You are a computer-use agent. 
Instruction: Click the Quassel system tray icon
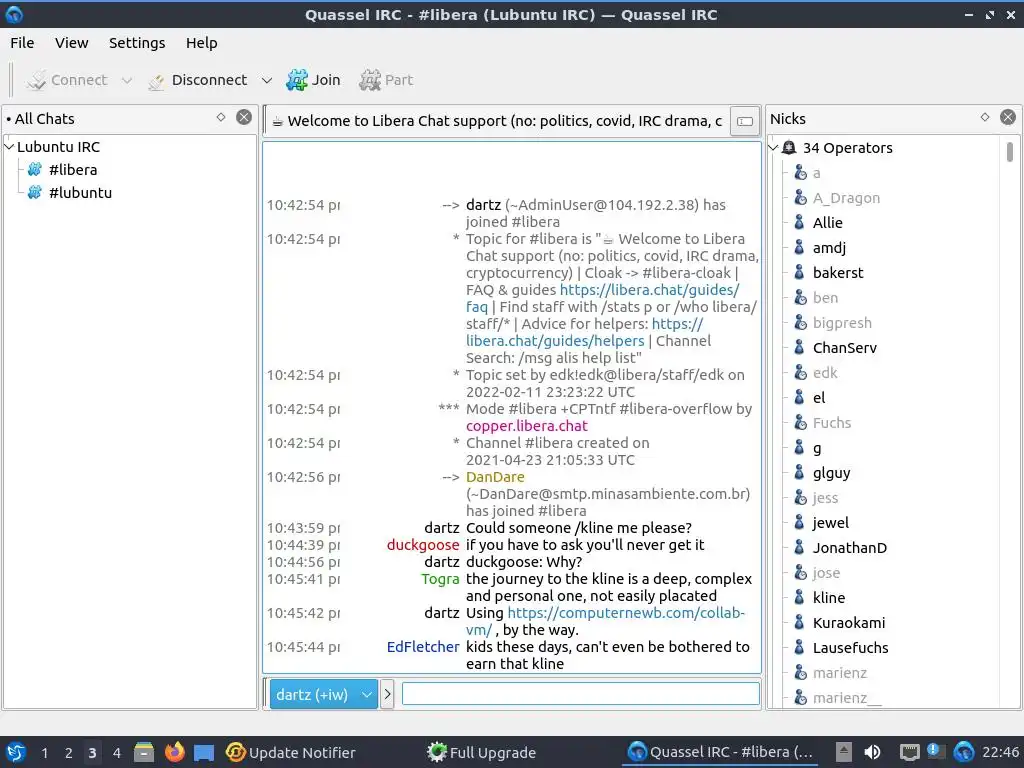click(964, 752)
